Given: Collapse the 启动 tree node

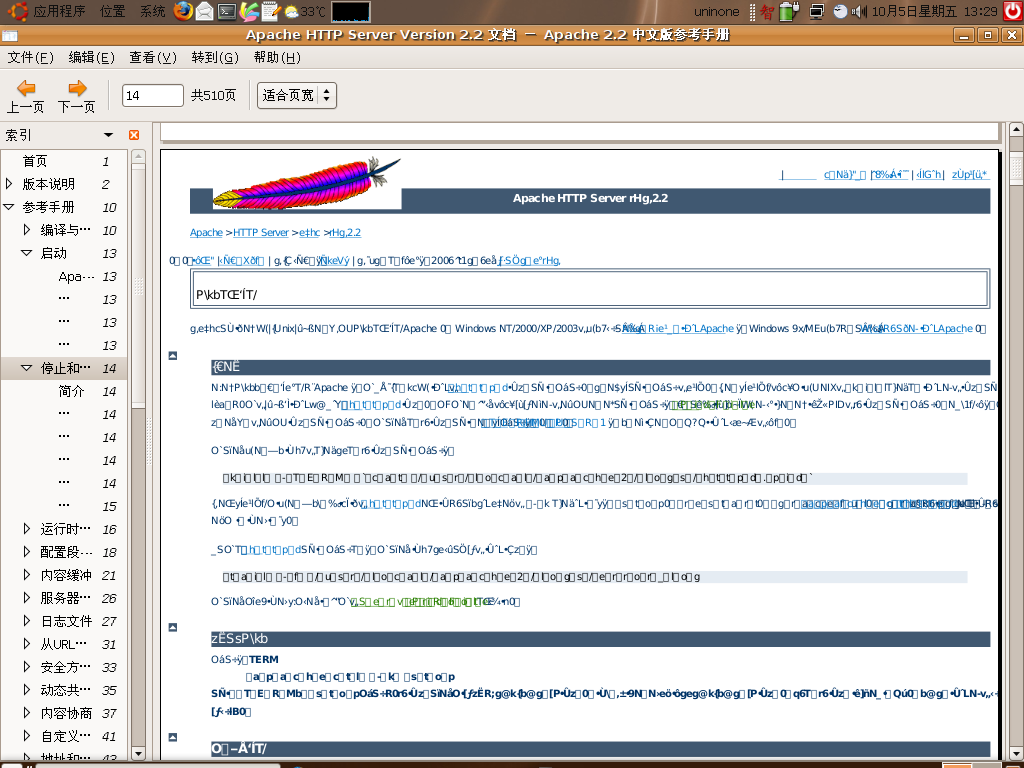Looking at the screenshot, I should click(27, 253).
